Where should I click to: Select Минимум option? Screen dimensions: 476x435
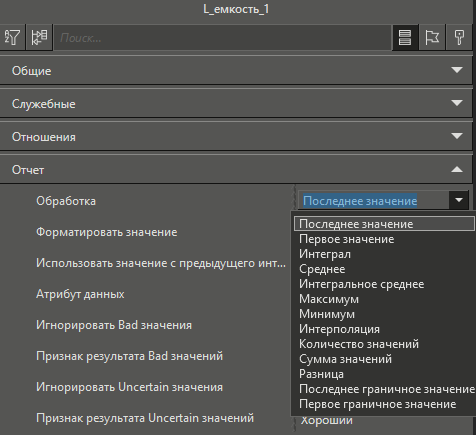coord(327,314)
